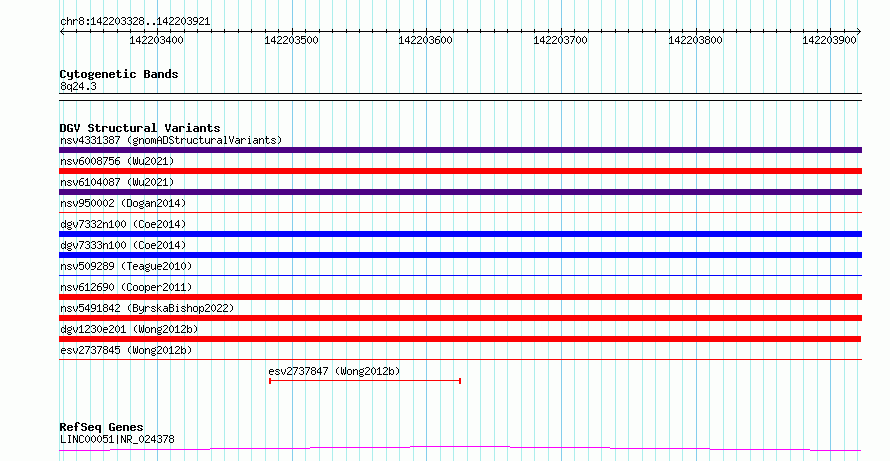Click the purple bar under nsv4331387
Screen dimensions: 890x461
click(460, 150)
